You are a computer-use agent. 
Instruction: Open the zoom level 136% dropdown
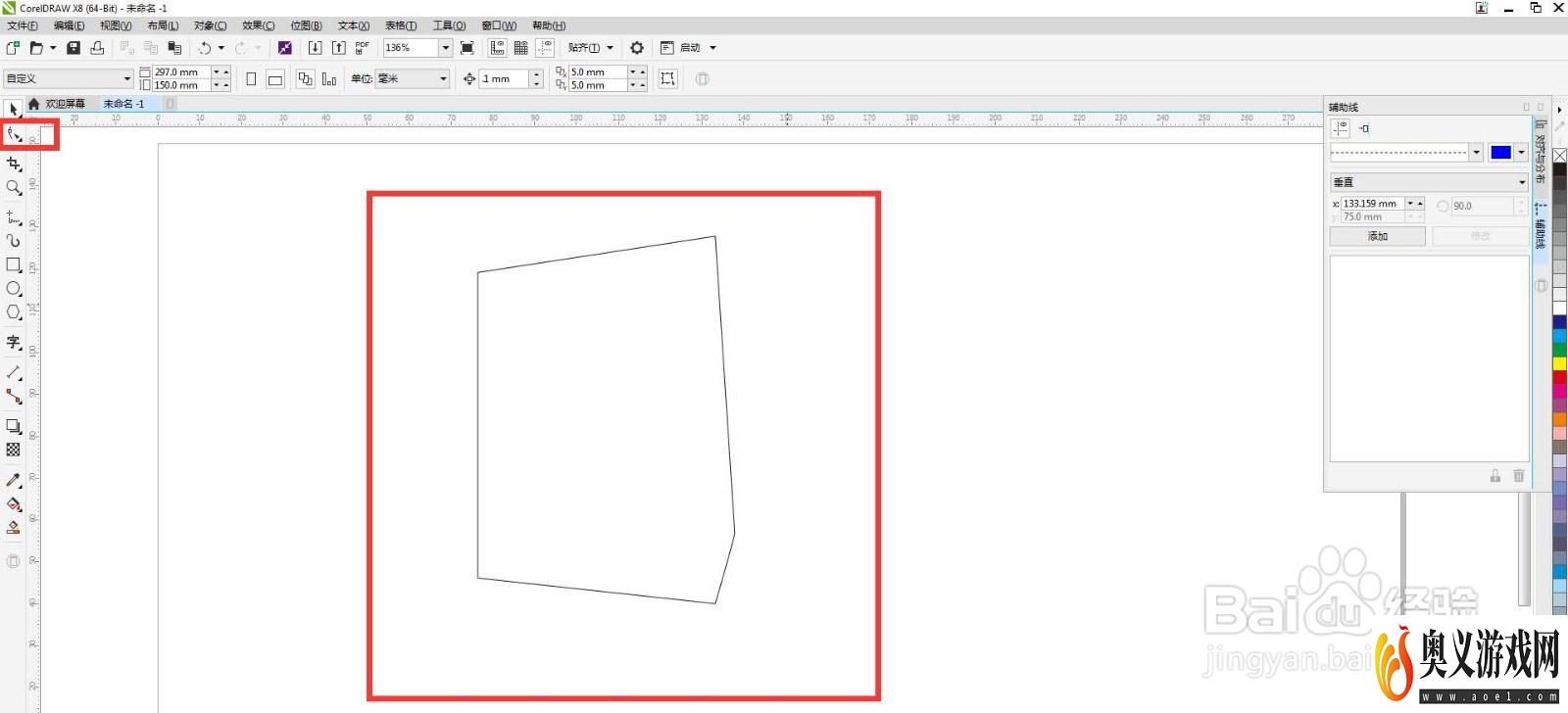[x=445, y=47]
